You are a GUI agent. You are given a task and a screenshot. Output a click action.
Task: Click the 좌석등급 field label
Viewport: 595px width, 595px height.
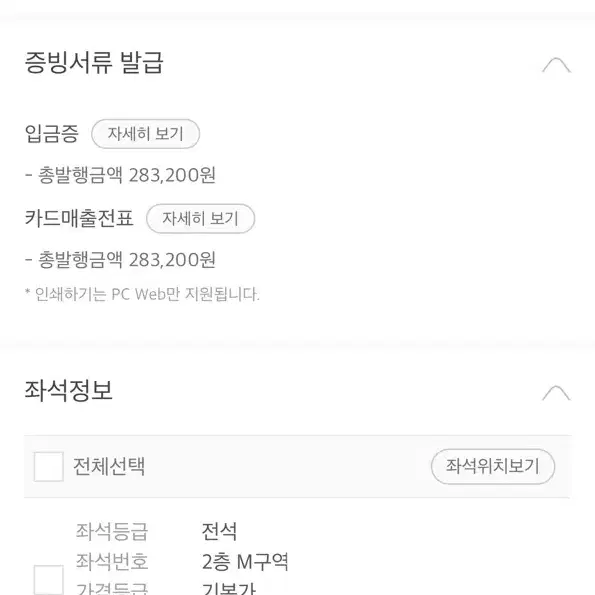[112, 531]
